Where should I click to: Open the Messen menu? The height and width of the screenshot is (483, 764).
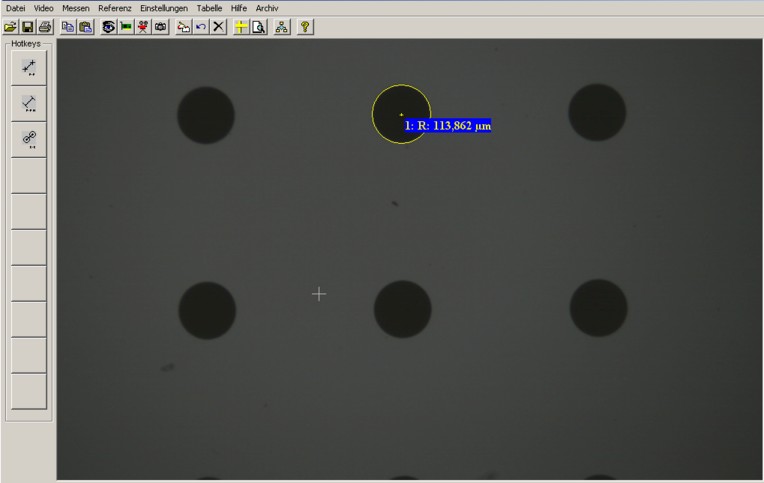75,8
